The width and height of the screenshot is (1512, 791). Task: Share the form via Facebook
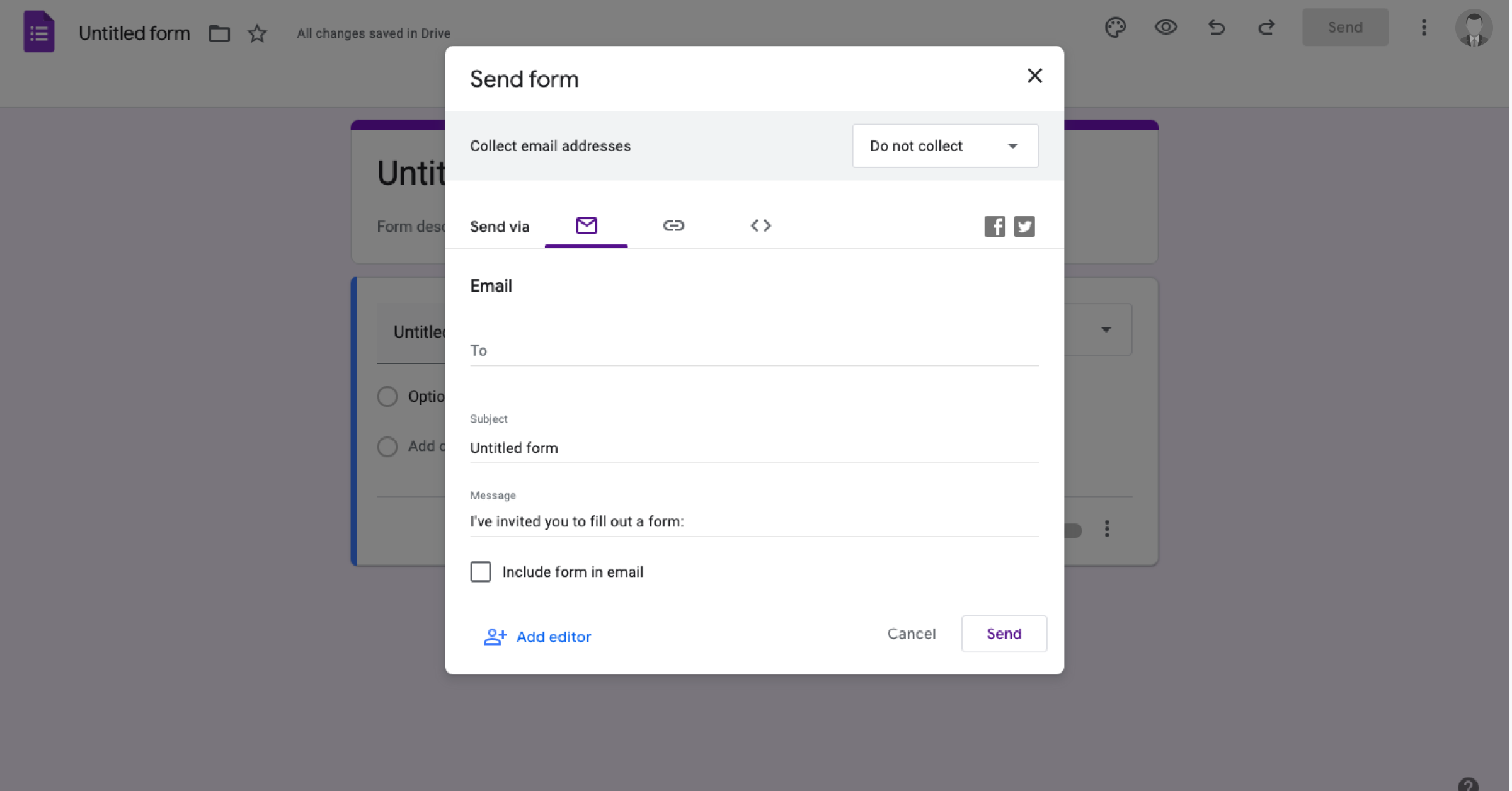coord(994,226)
